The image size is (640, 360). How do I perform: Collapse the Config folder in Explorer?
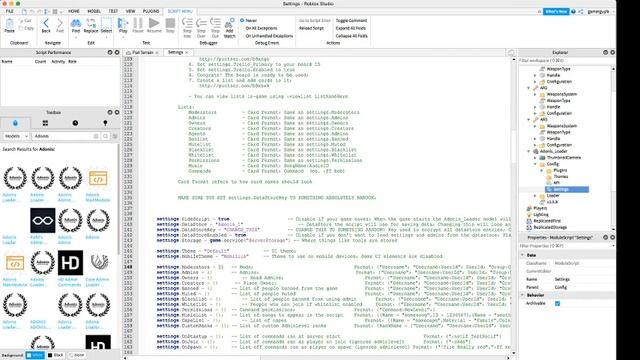pos(535,164)
